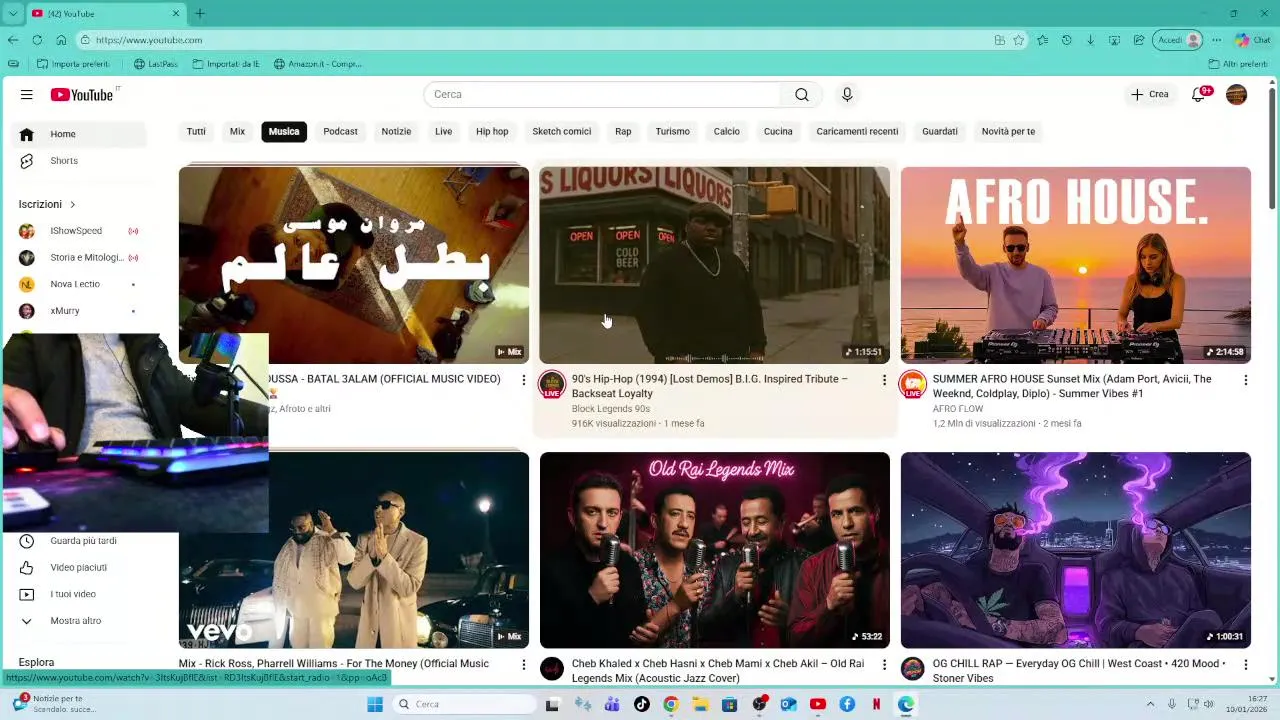Select the Mix filter chip
This screenshot has width=1280, height=720.
[237, 132]
